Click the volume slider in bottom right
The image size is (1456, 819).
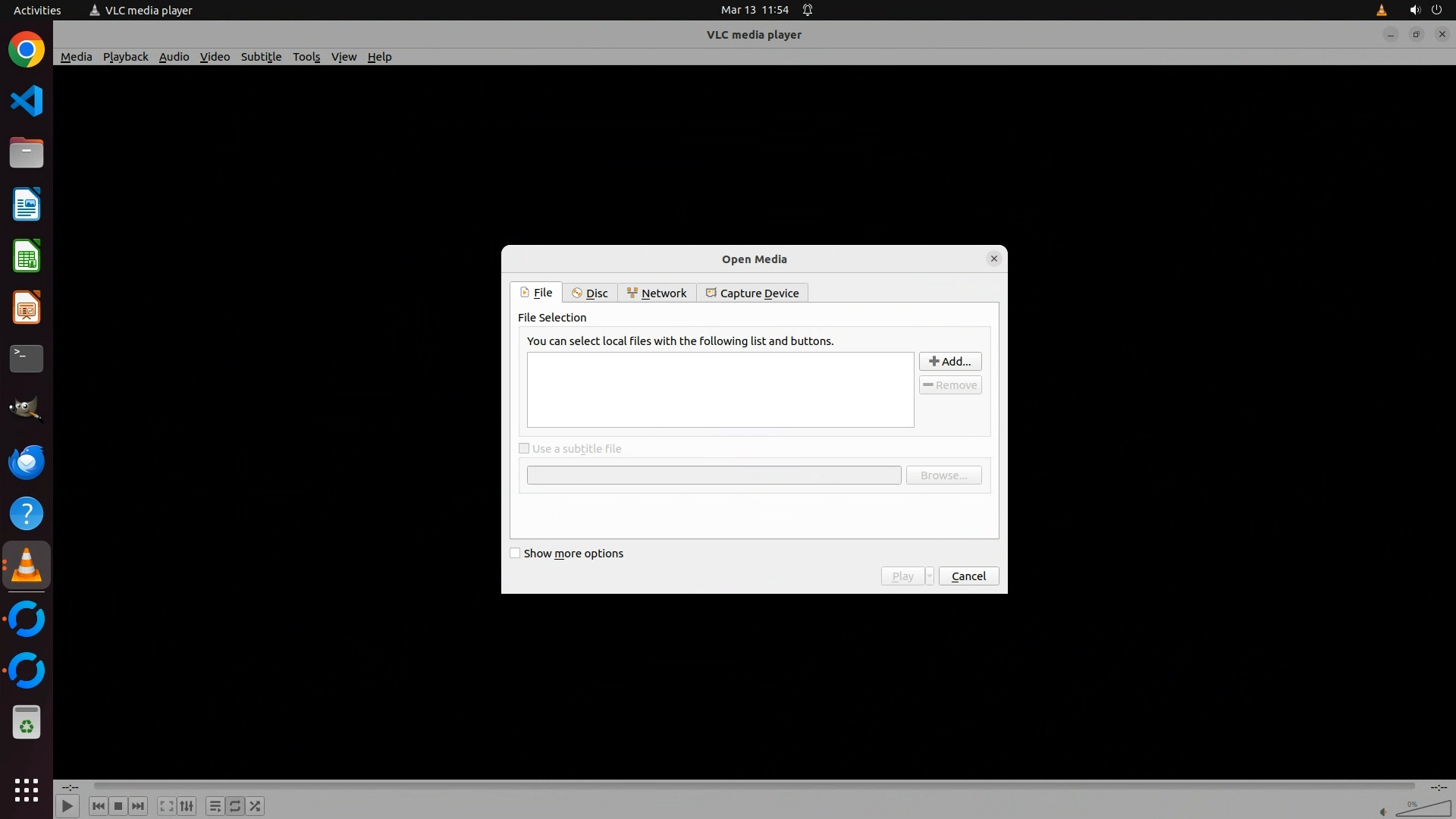[1423, 809]
